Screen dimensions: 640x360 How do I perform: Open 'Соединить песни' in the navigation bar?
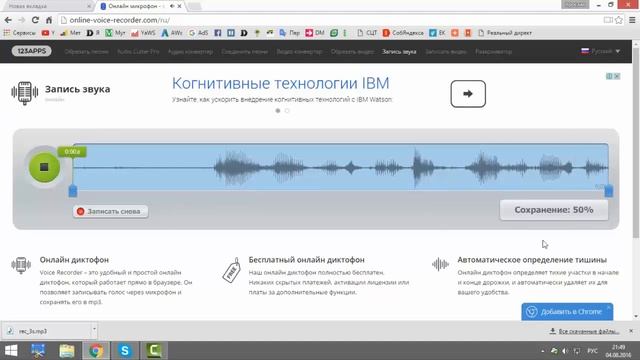[x=244, y=52]
